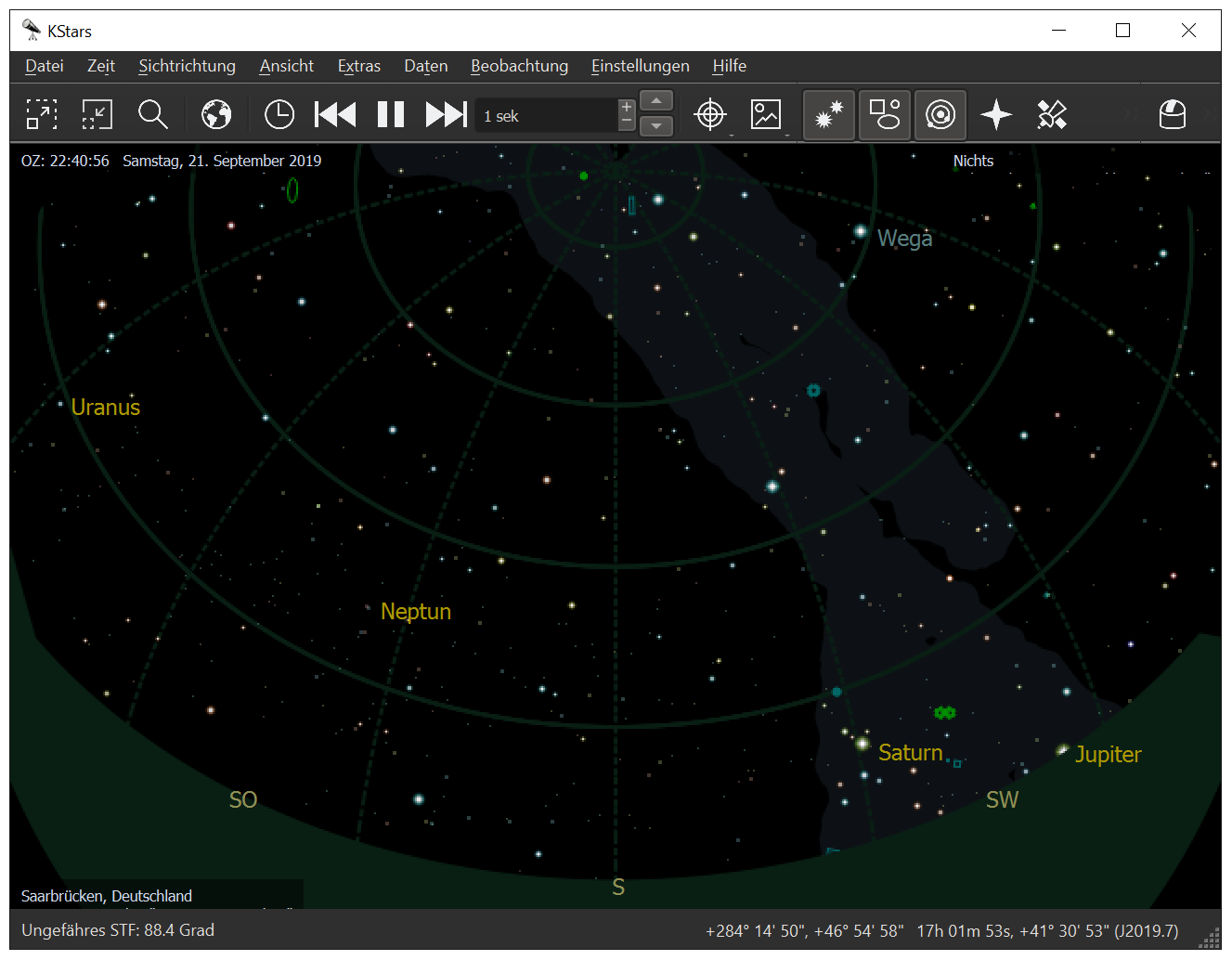Screen dimensions: 1232x960
Task: Click the zoom in toolbar icon
Action: pyautogui.click(x=42, y=114)
